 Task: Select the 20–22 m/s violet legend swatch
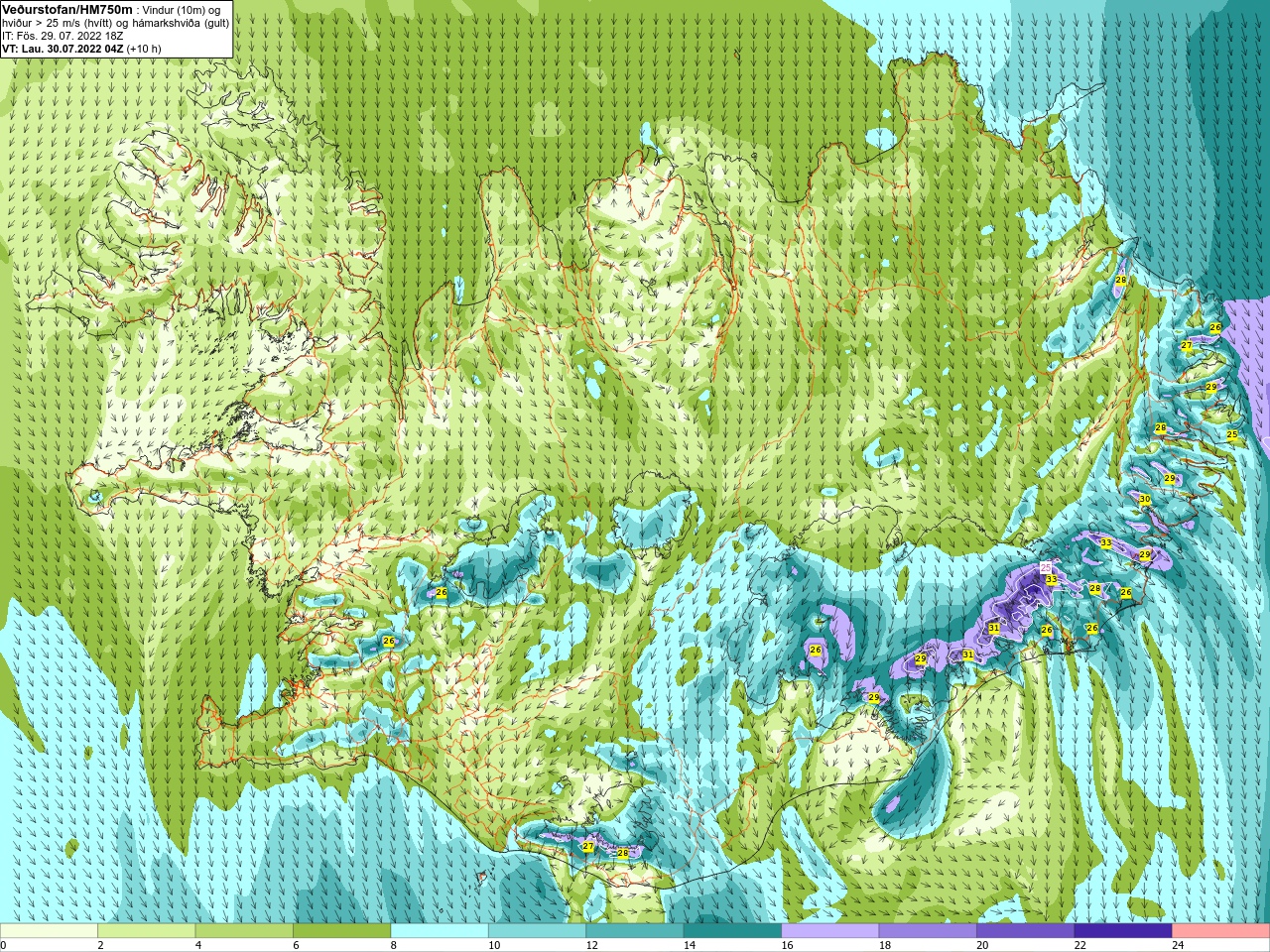[1026, 931]
